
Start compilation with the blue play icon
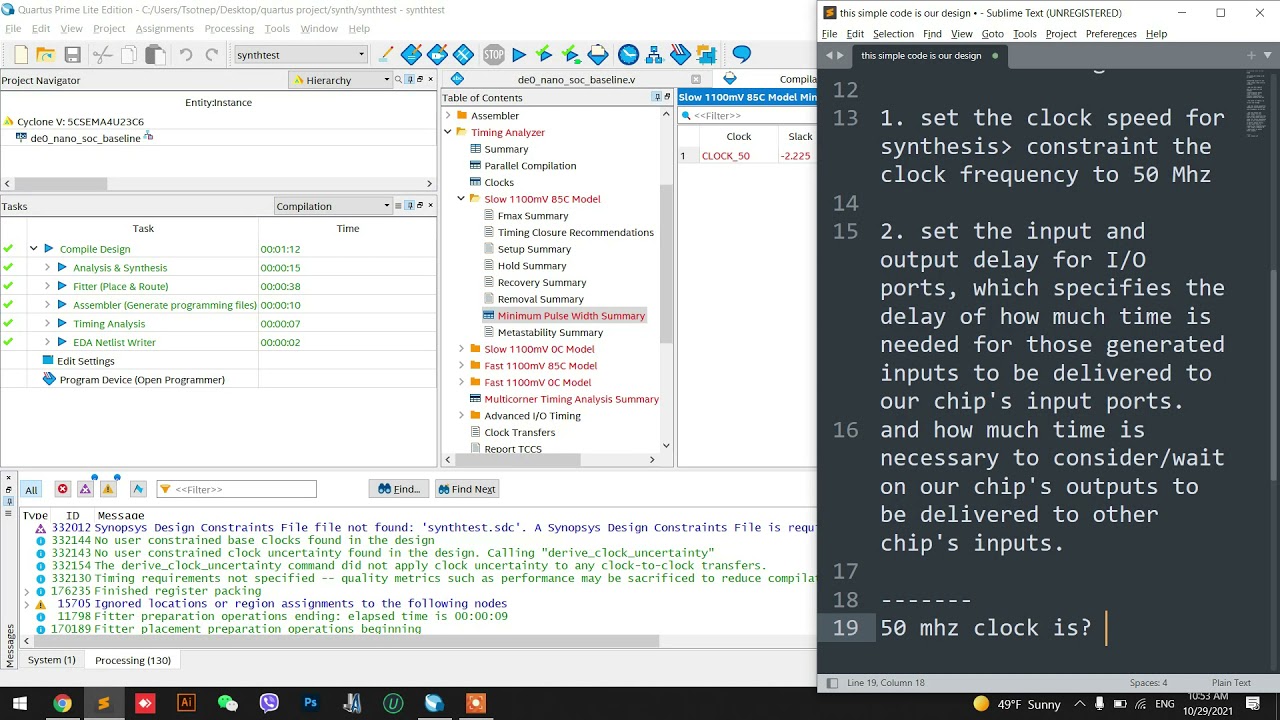[x=519, y=55]
